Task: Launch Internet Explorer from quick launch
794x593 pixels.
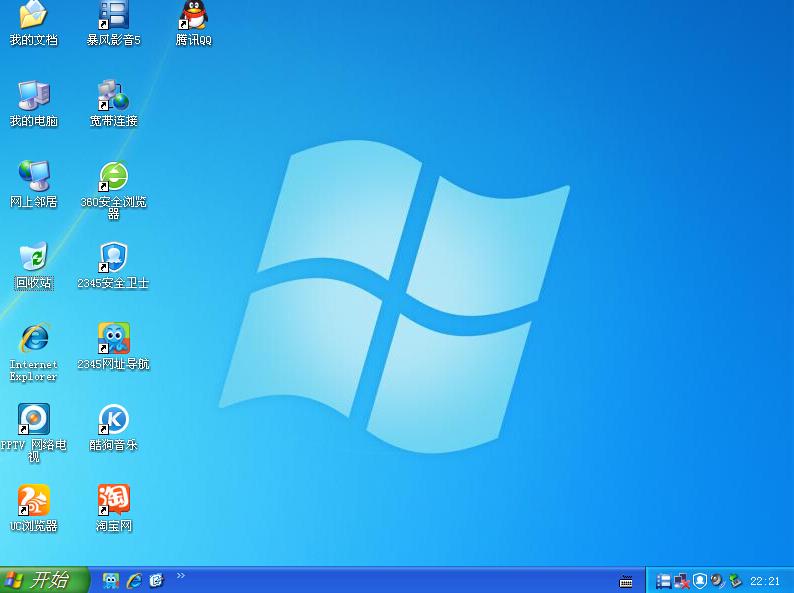Action: pyautogui.click(x=134, y=580)
